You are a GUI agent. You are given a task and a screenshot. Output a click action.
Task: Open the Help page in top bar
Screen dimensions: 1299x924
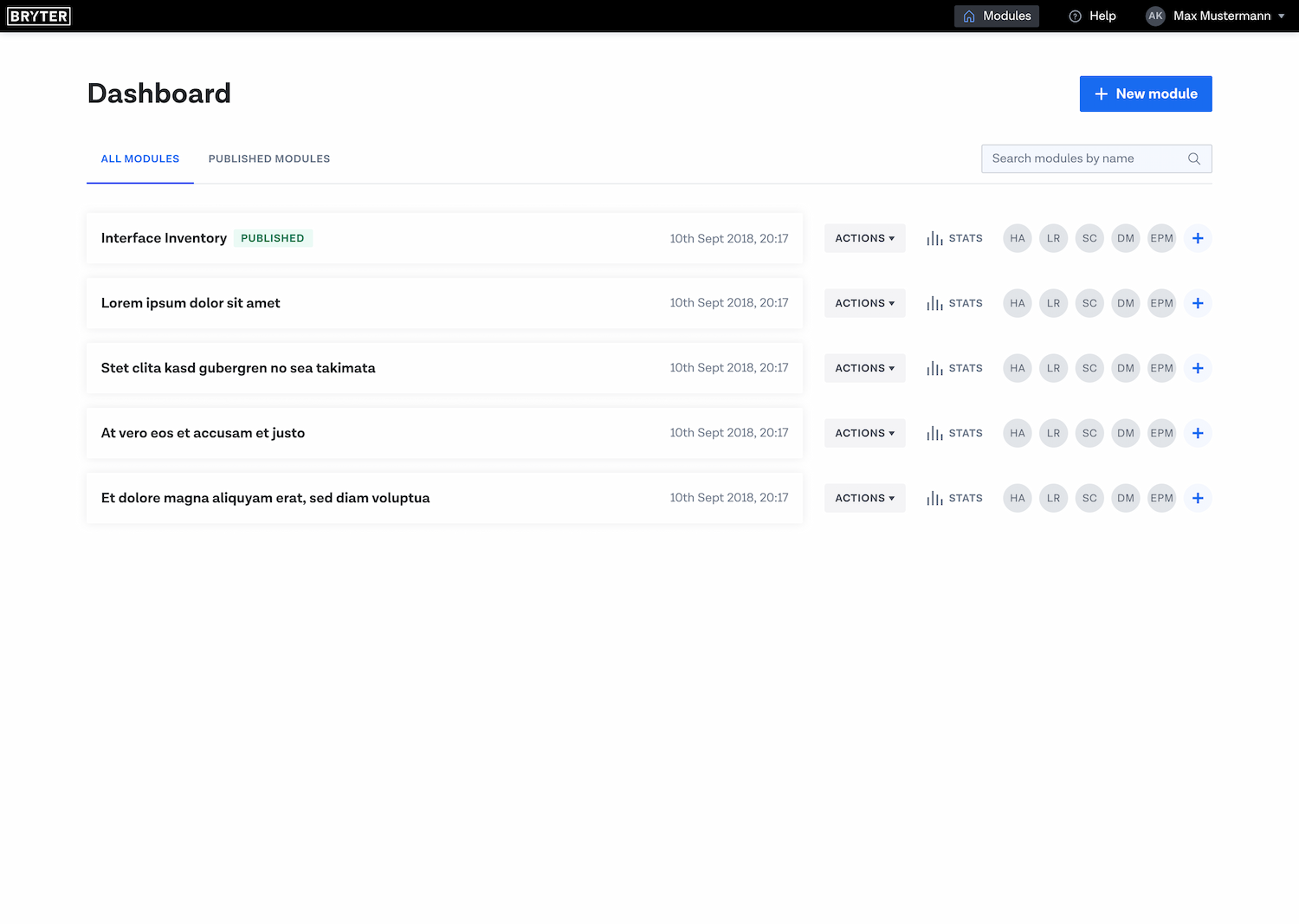[x=1093, y=16]
